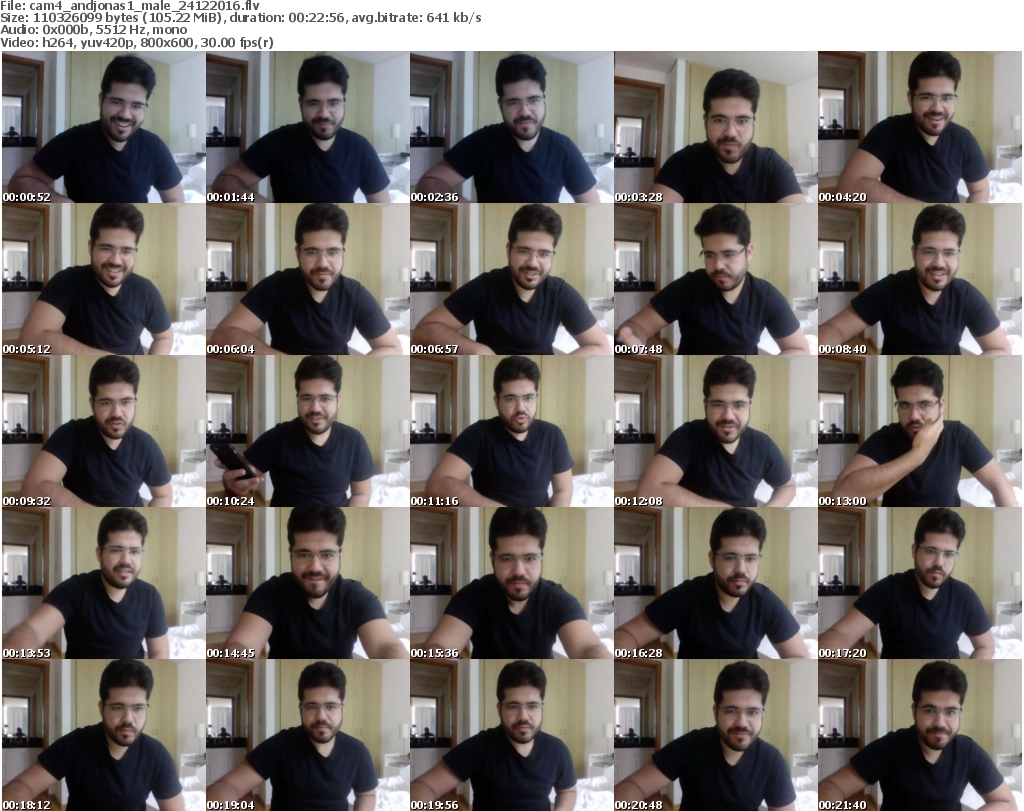Select the thumbnail timestamped 00:08:40
The height and width of the screenshot is (811, 1024).
(x=920, y=279)
